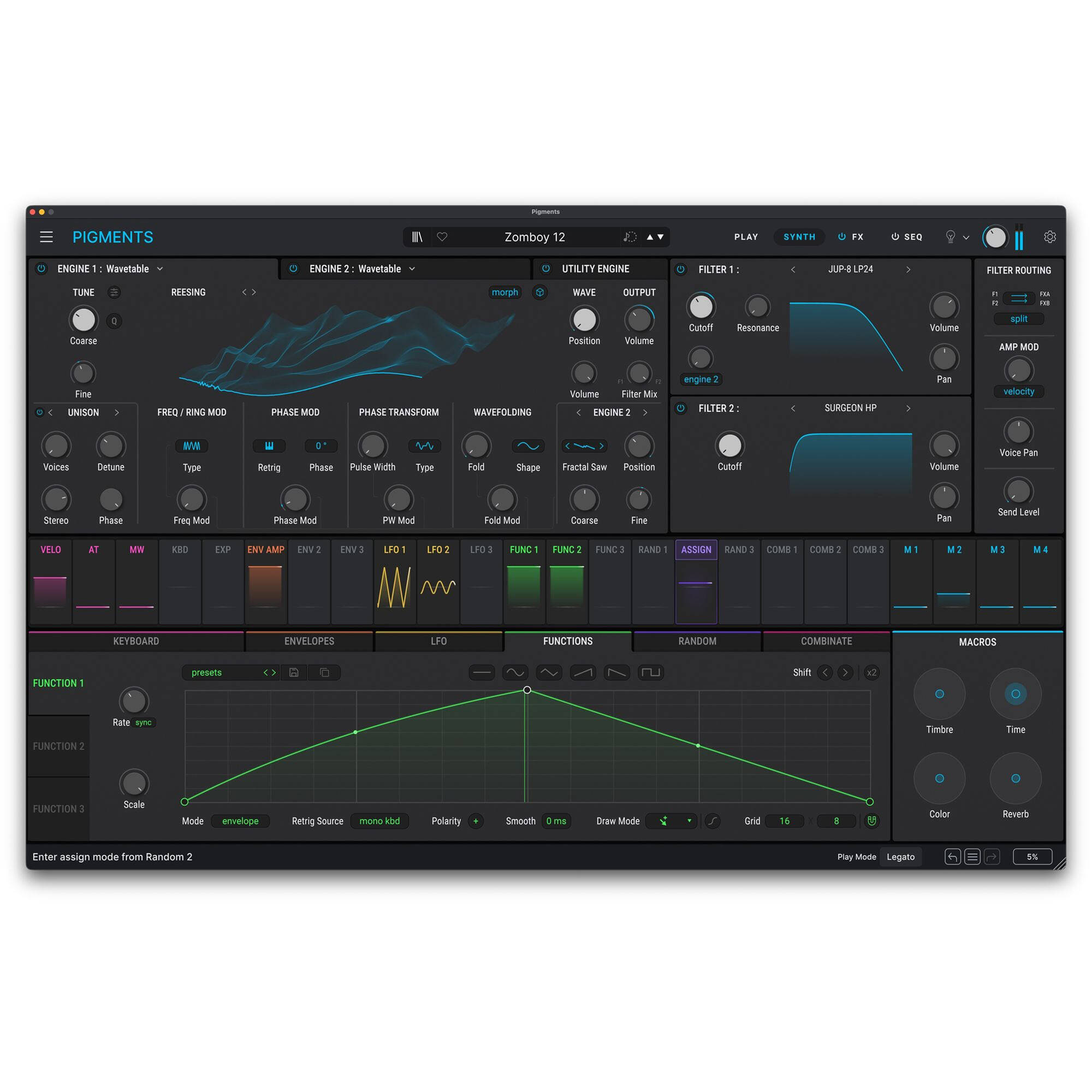
Task: Select the LFO 1 modulation source
Action: 395,581
